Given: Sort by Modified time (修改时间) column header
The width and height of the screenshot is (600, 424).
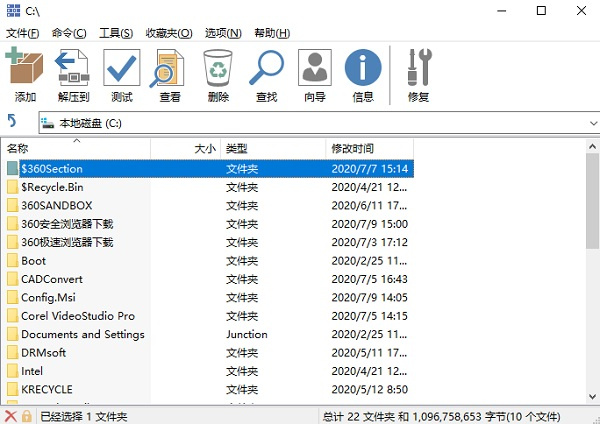Looking at the screenshot, I should (x=370, y=148).
